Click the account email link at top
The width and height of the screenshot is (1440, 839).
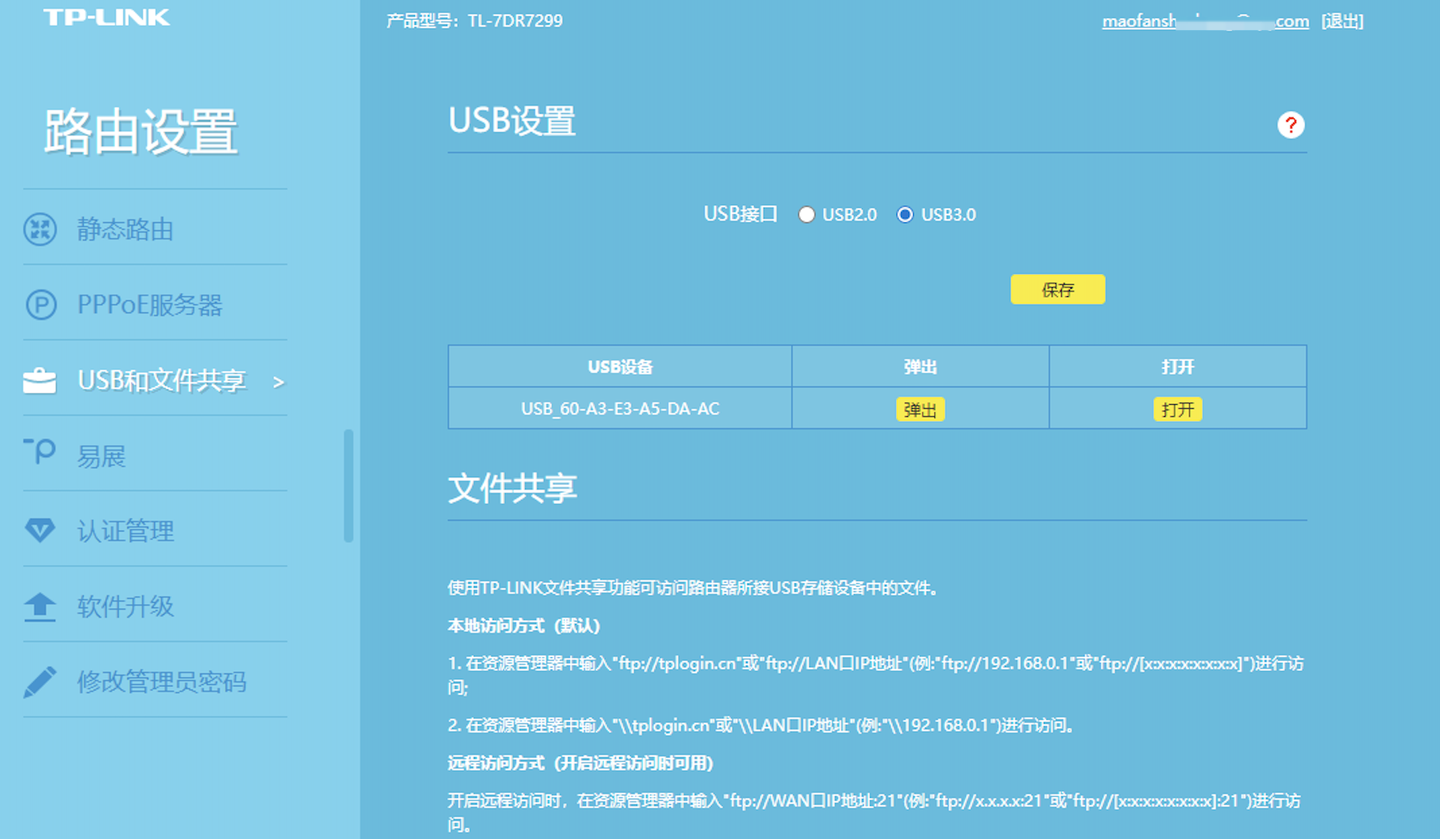click(1205, 21)
